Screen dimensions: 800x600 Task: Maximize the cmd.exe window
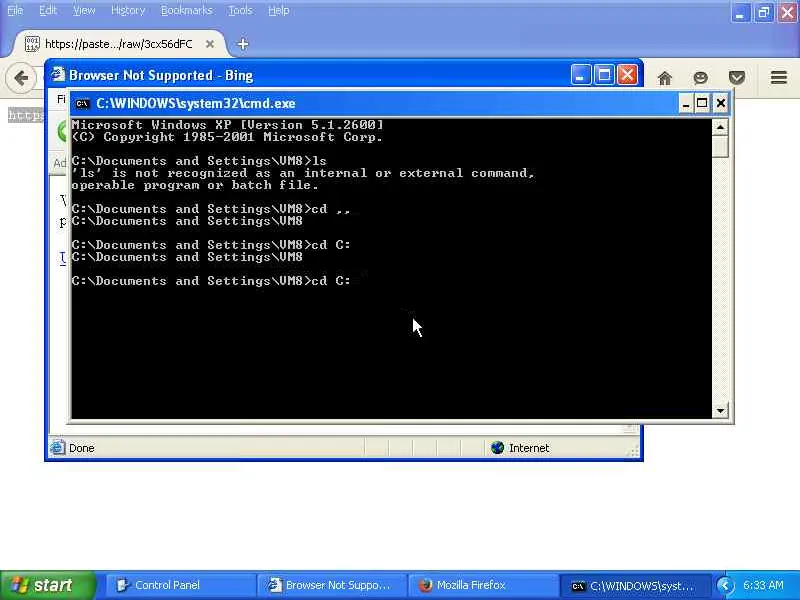pyautogui.click(x=702, y=104)
